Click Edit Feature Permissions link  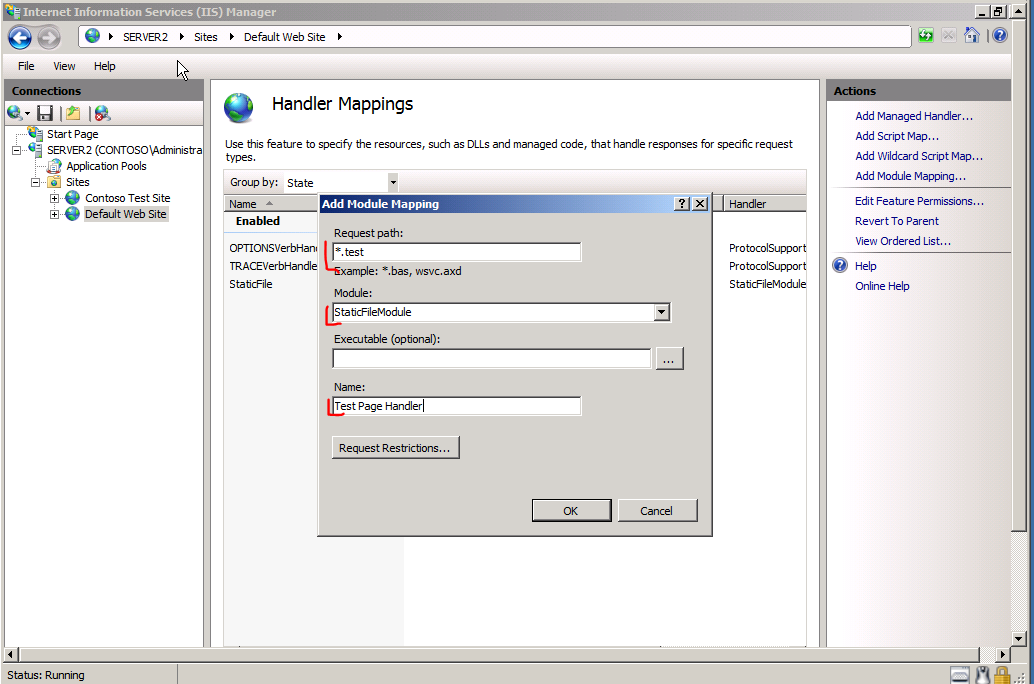pyautogui.click(x=919, y=201)
